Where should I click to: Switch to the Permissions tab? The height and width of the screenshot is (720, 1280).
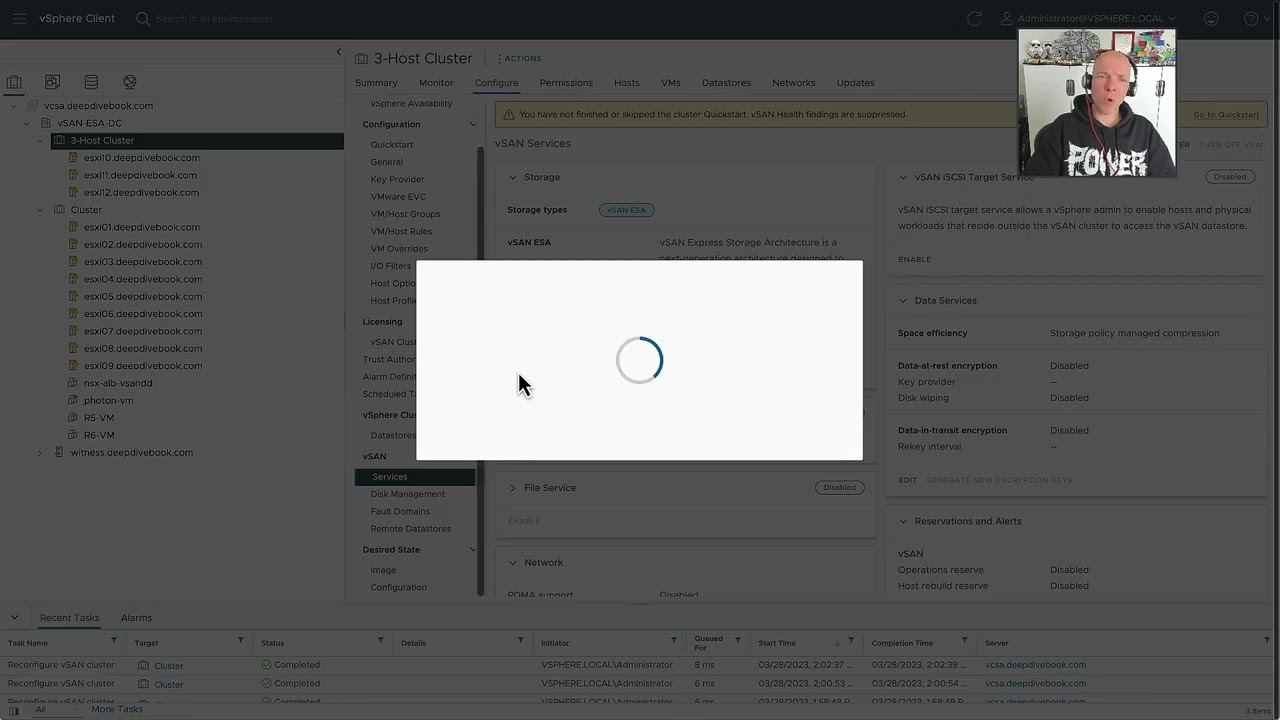pos(566,83)
